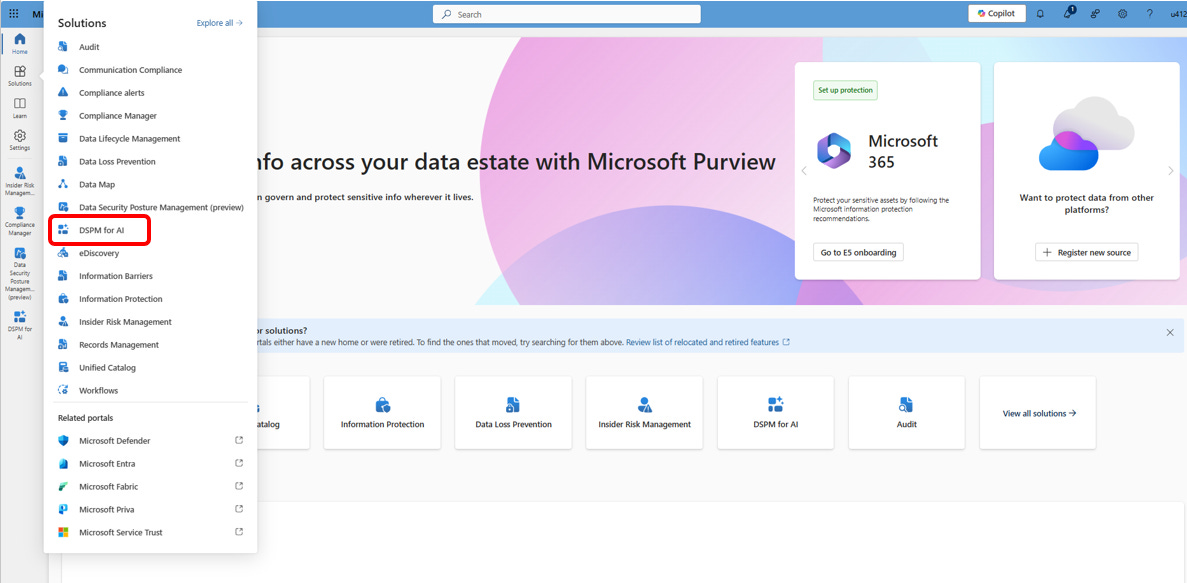Screen dimensions: 1187x583
Task: Open Audit solution card
Action: (907, 413)
